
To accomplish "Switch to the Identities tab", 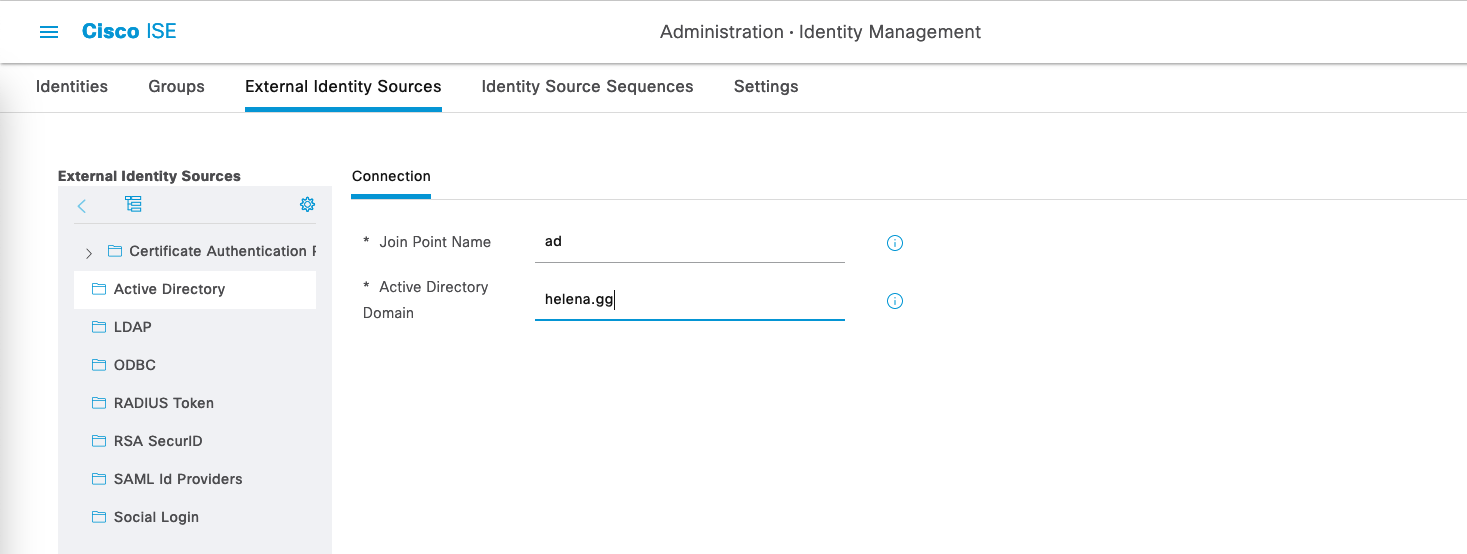I will click(x=72, y=86).
